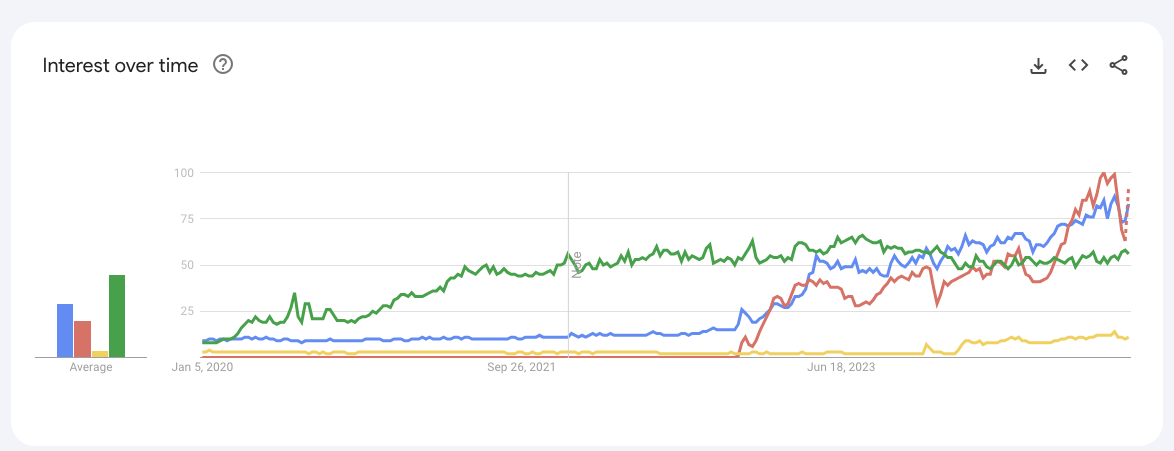Click the 25 value on the y-axis
The height and width of the screenshot is (451, 1174).
point(186,311)
